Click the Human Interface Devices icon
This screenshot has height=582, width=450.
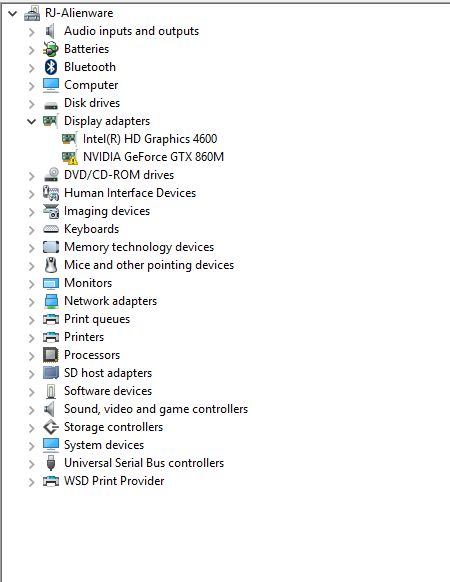click(51, 193)
